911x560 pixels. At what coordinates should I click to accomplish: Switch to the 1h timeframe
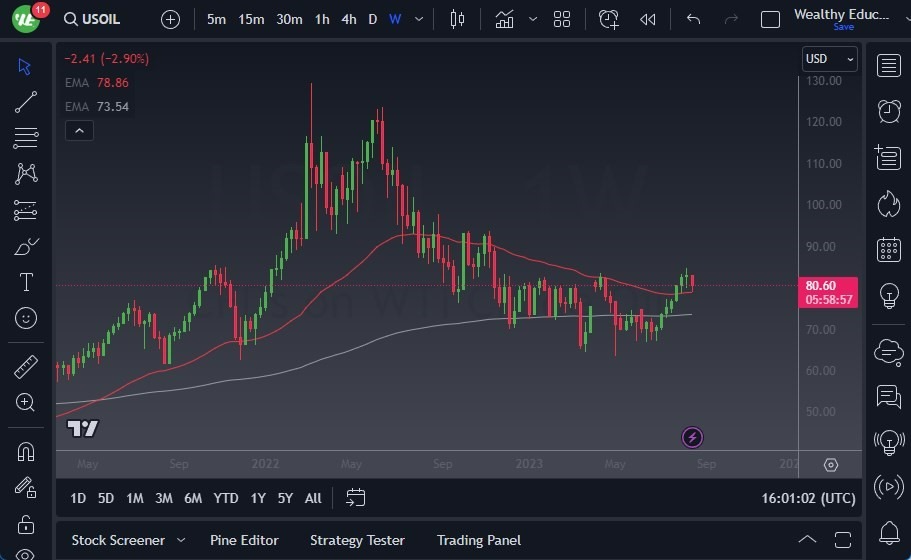coord(322,19)
